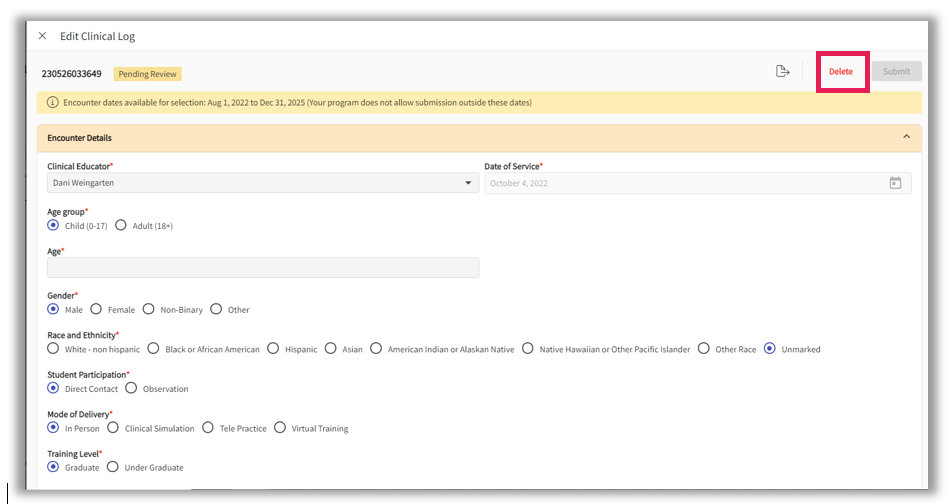
Task: Select Tele Practice mode of delivery
Action: (x=208, y=428)
